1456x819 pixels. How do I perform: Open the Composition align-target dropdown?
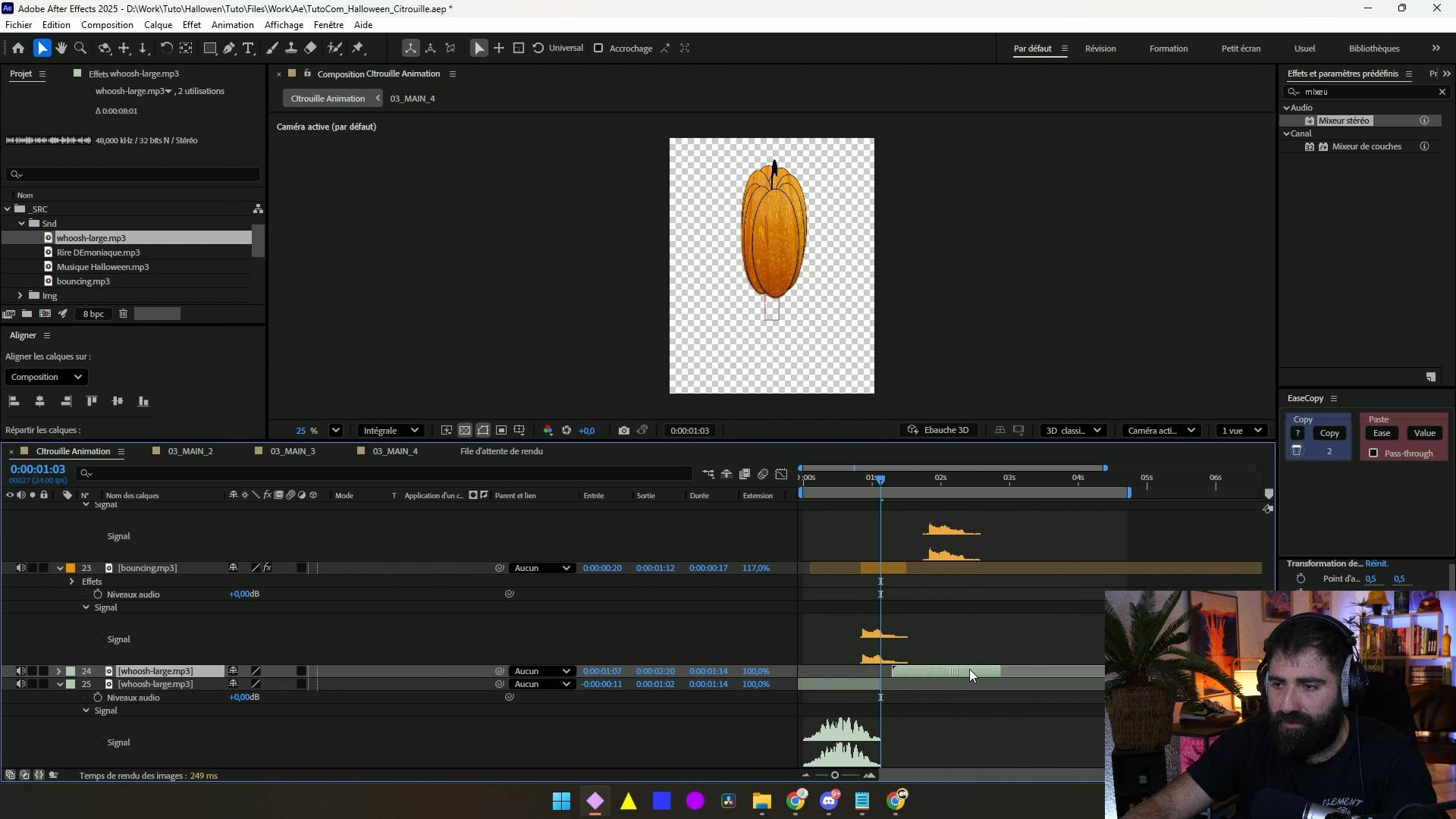tap(46, 377)
